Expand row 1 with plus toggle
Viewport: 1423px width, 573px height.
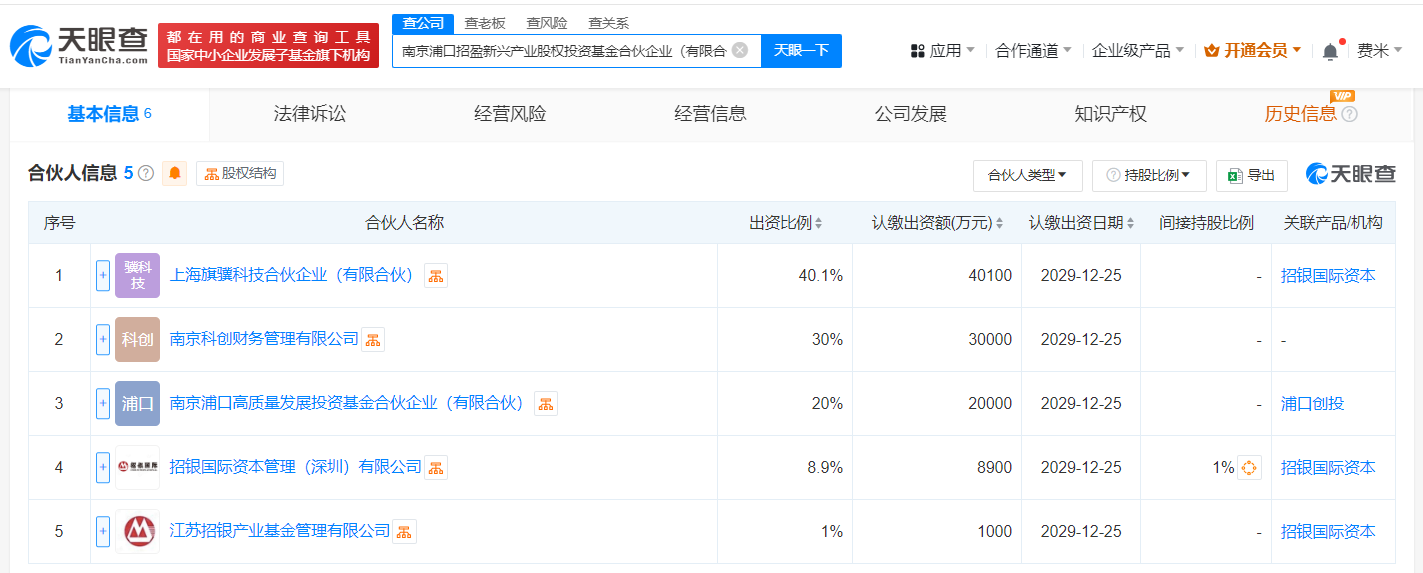pos(103,275)
